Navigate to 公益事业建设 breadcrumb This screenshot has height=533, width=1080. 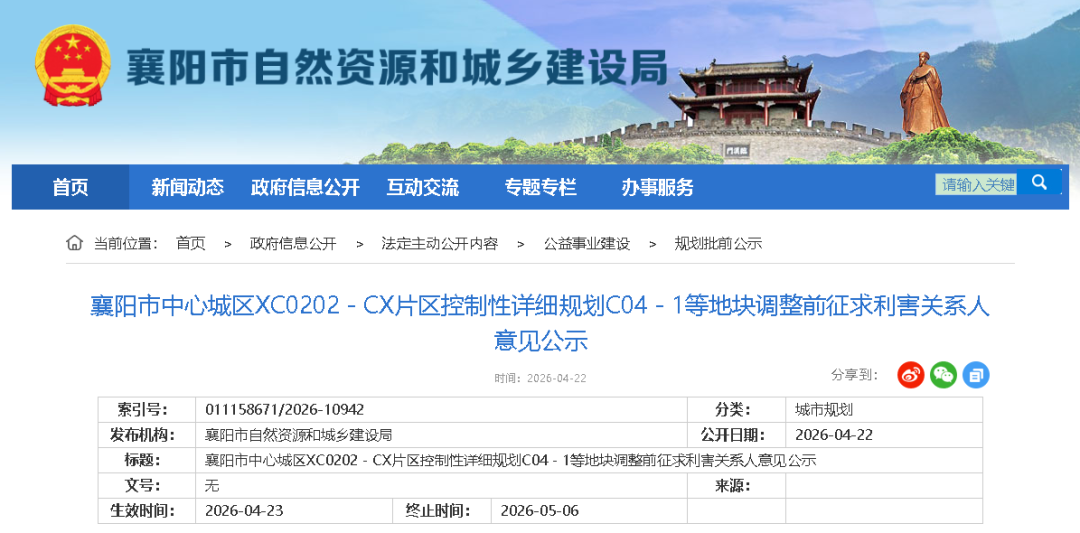587,243
